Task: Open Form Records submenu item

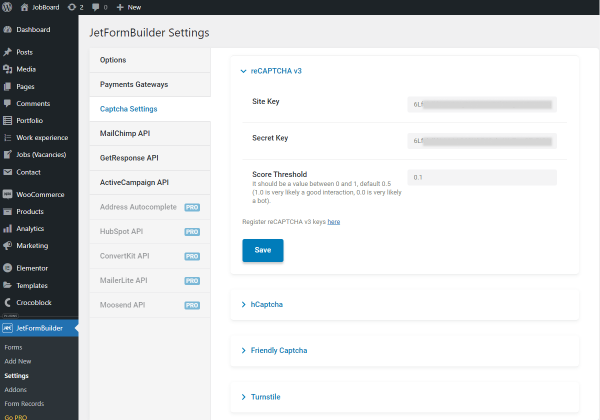Action: coord(24,404)
